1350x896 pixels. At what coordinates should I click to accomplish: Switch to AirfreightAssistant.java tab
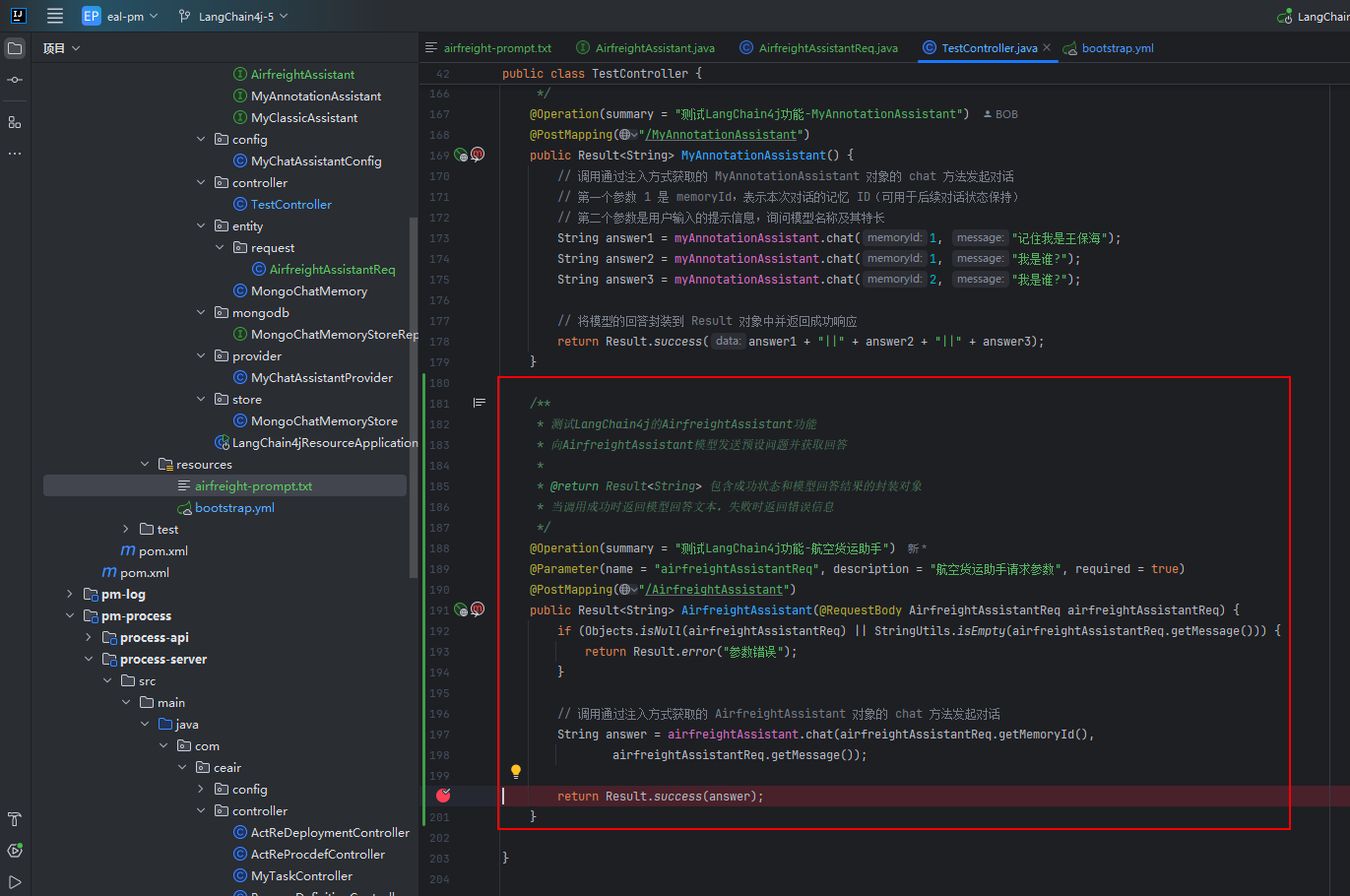646,47
